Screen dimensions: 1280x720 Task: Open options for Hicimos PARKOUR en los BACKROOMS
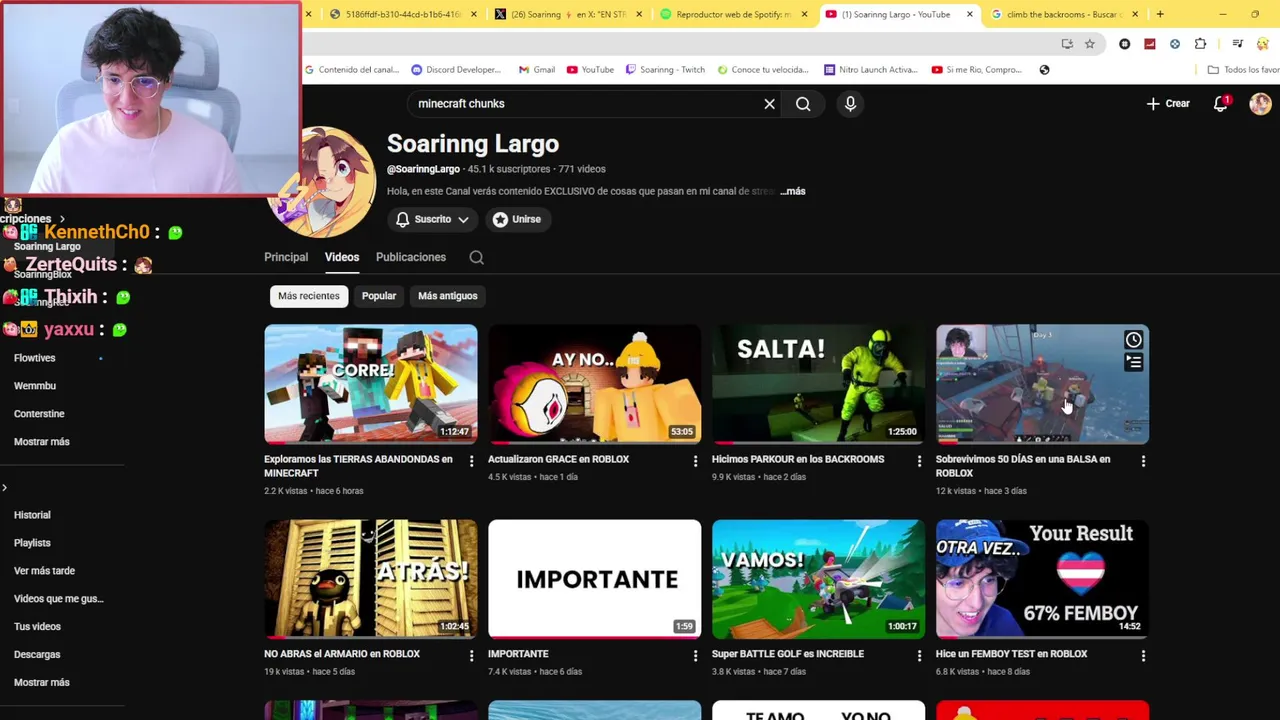(919, 461)
